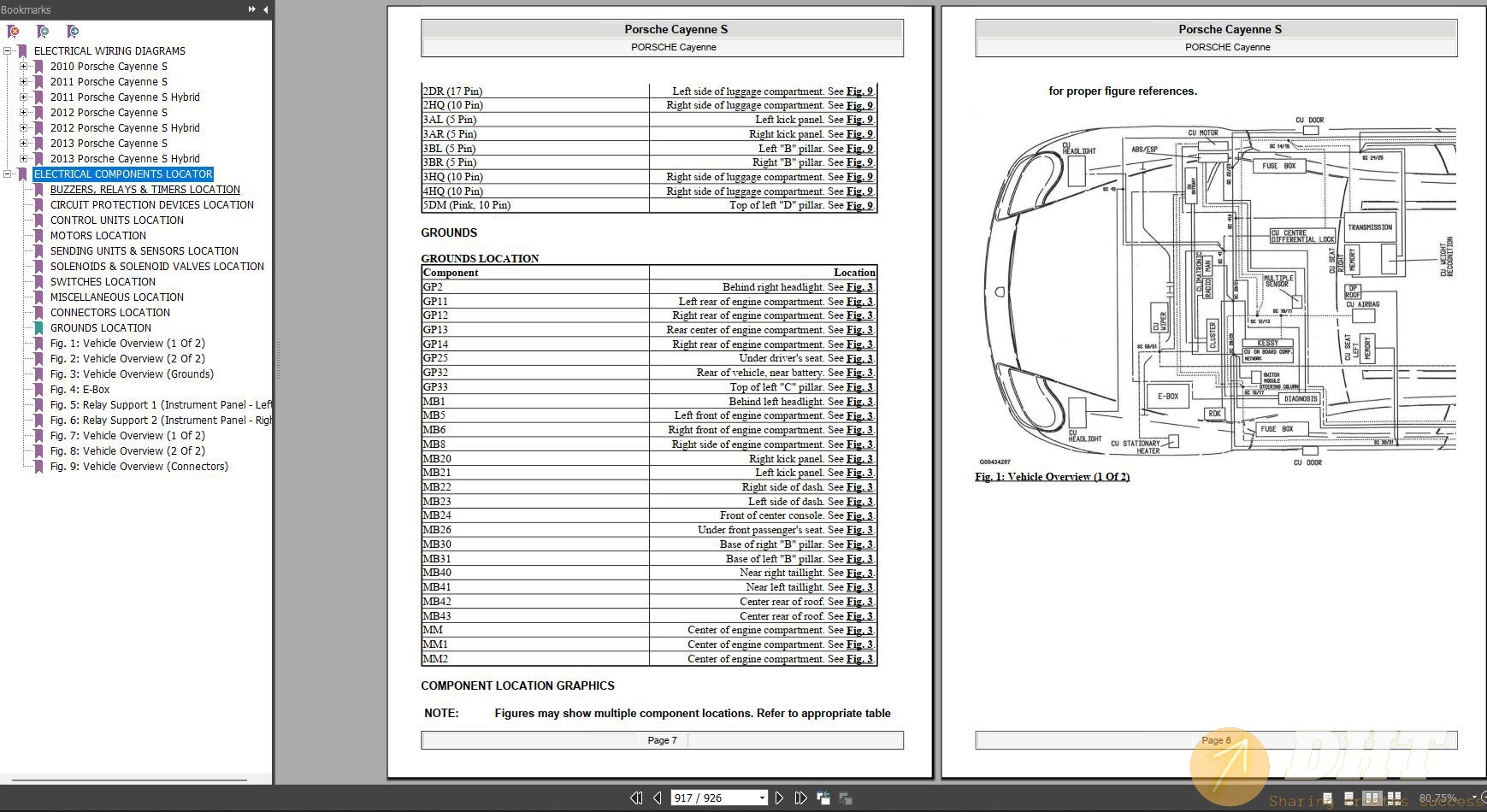Open bookmark Fig. 9: Vehicle Overview (Connectors)

coord(139,467)
